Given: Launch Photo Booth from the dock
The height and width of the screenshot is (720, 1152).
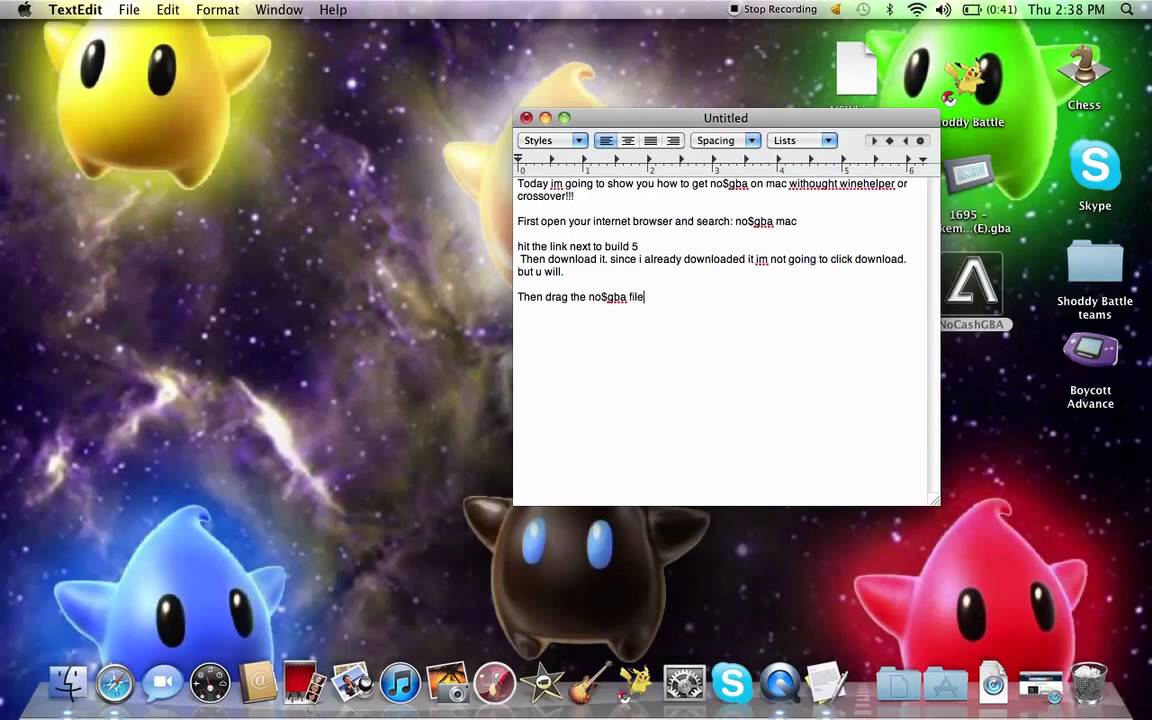Looking at the screenshot, I should tap(304, 683).
